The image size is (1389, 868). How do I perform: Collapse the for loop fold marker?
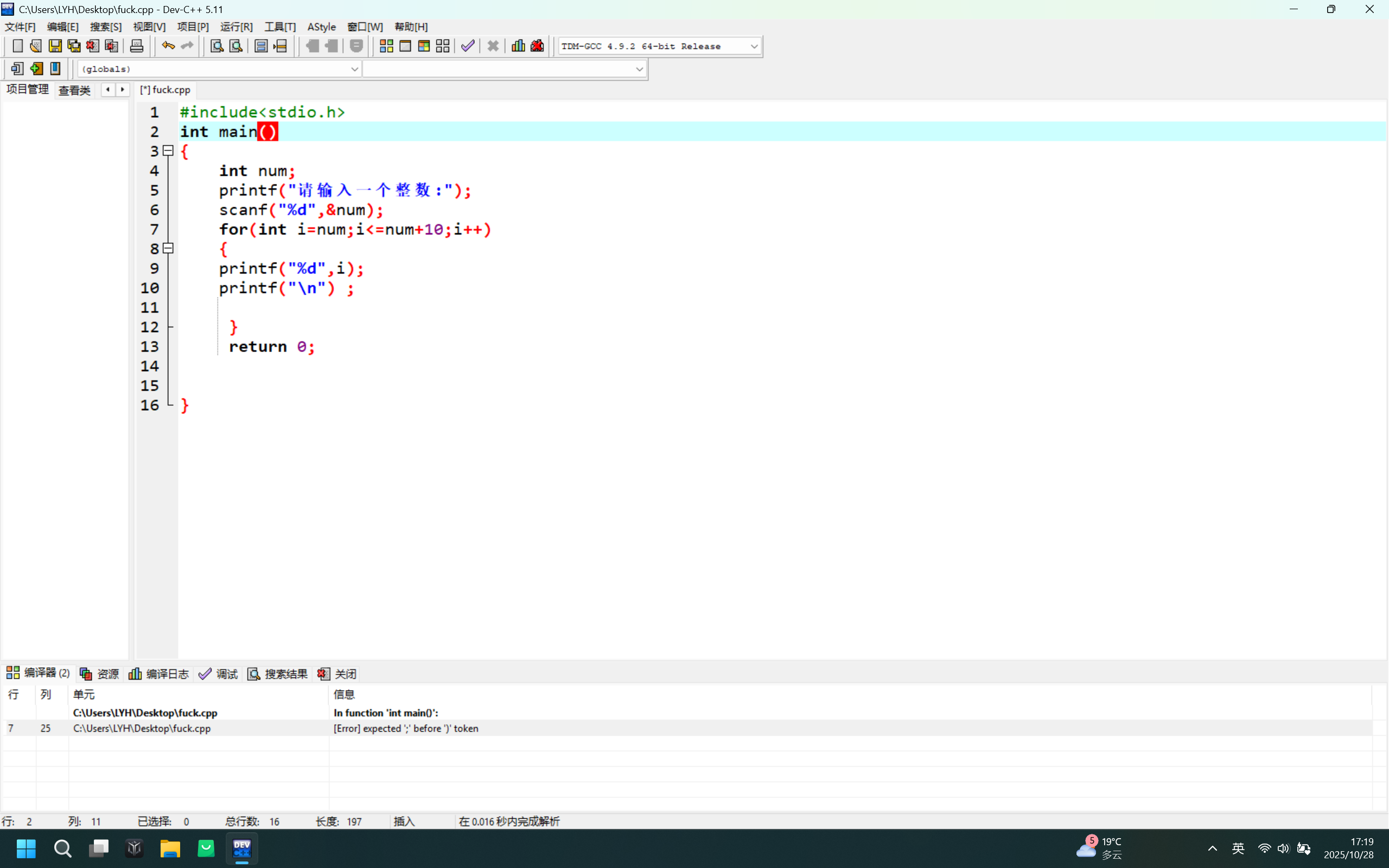(168, 248)
